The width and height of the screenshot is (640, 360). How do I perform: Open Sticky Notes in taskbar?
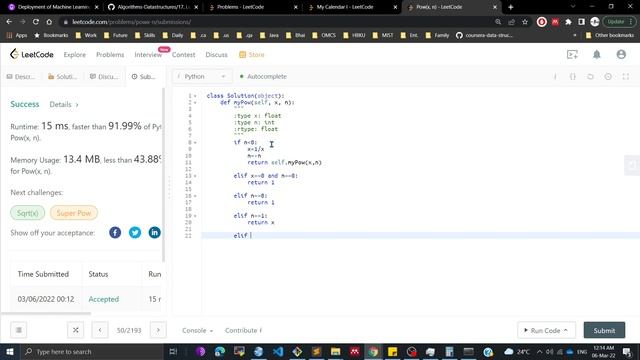pos(392,351)
